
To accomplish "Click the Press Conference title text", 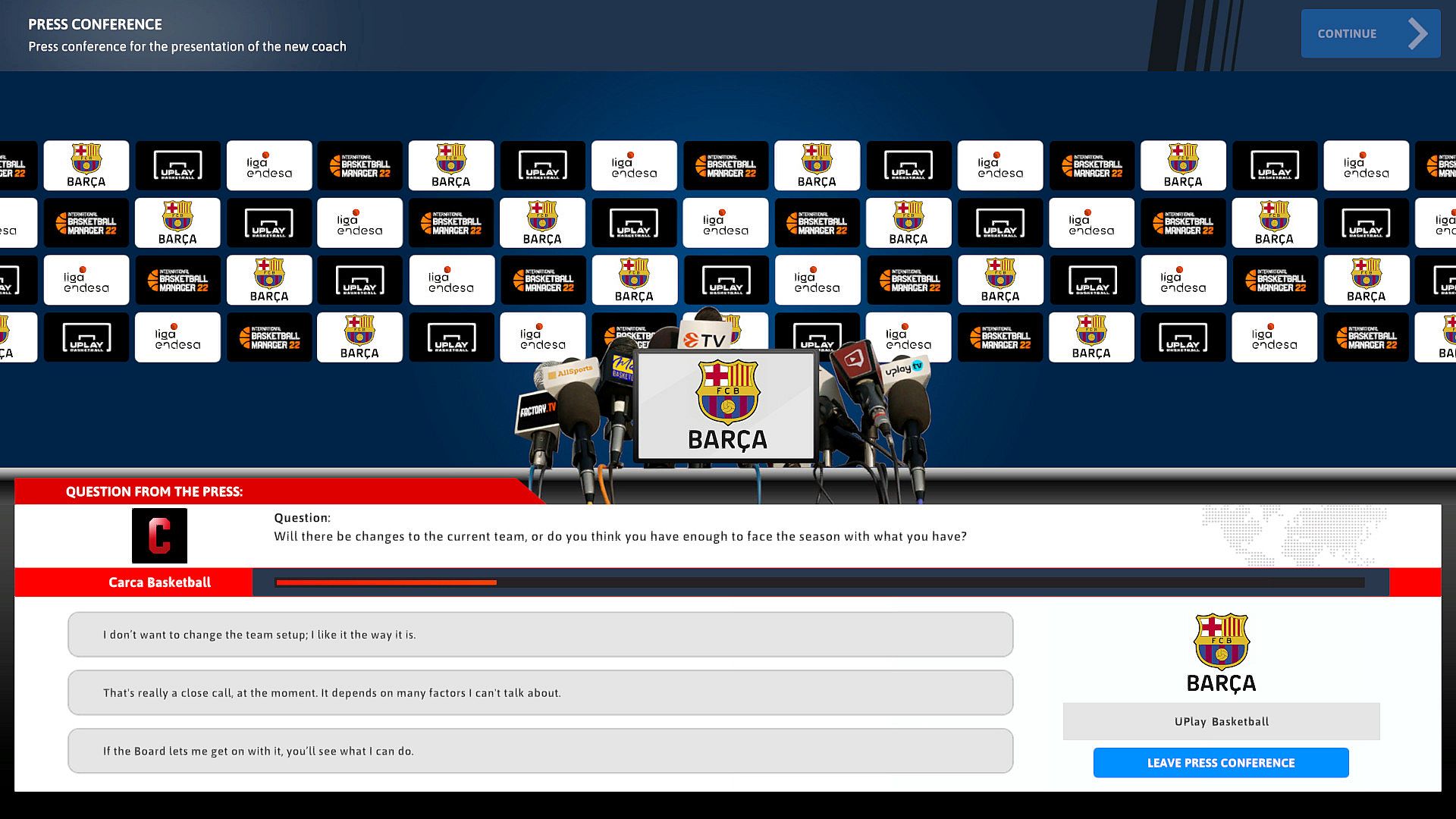I will point(95,24).
